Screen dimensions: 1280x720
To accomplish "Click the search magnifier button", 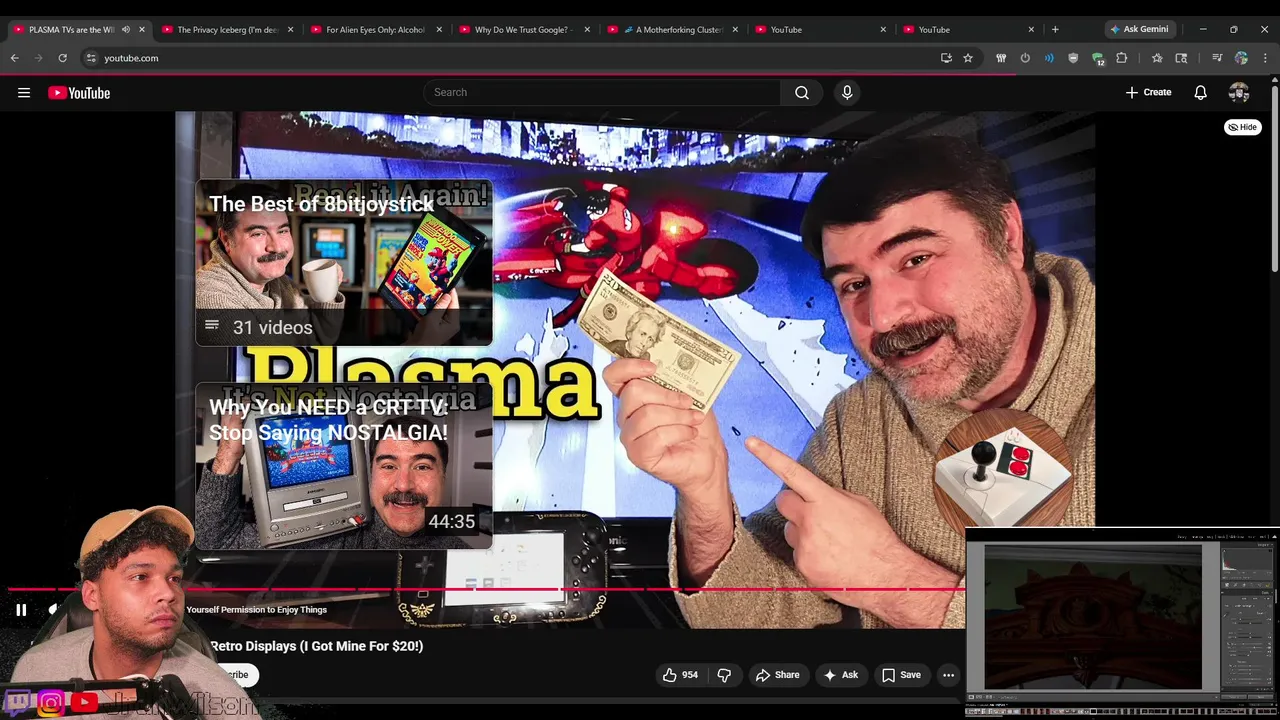I will coord(802,93).
